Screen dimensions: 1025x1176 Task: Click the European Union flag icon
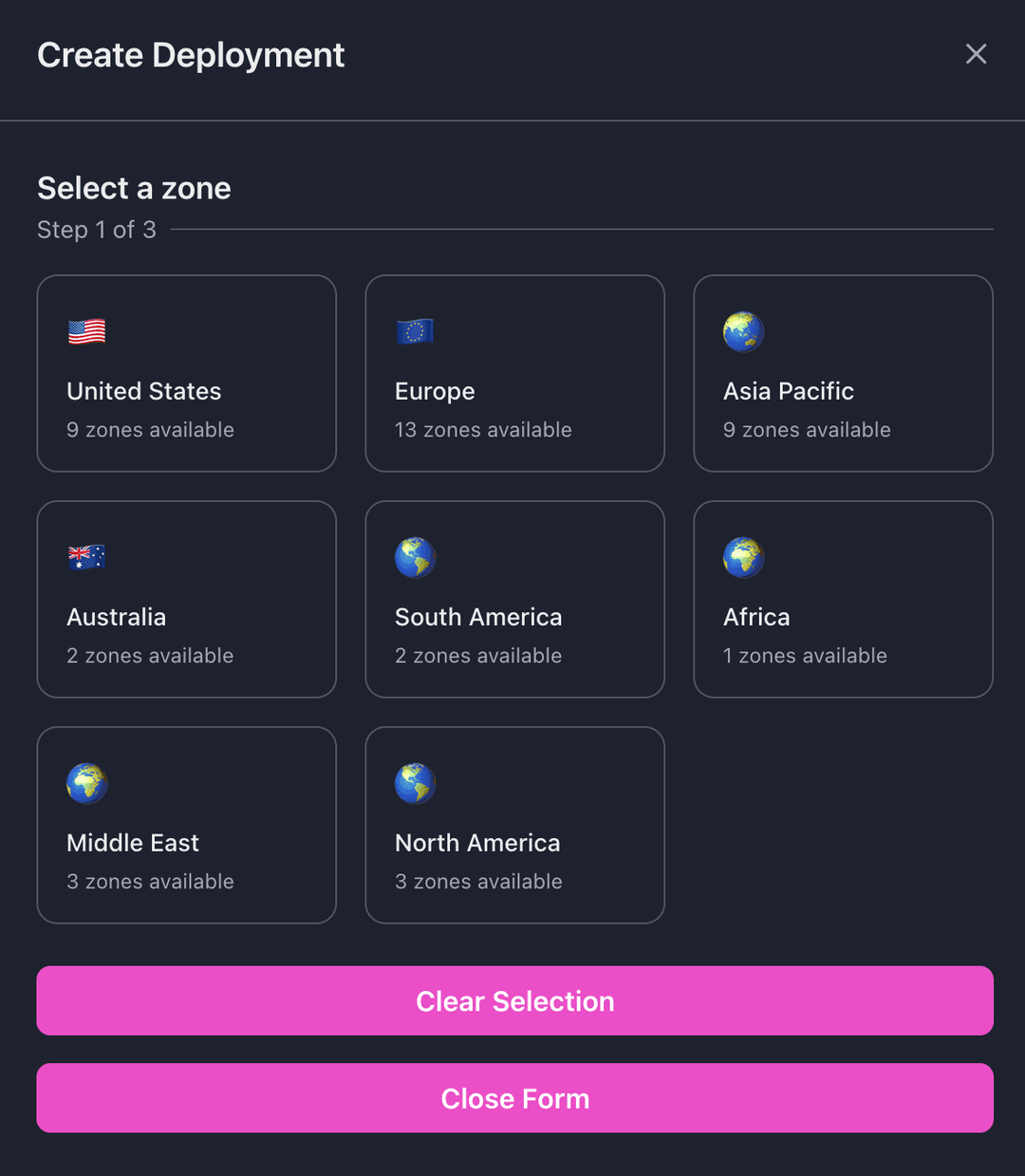coord(415,331)
